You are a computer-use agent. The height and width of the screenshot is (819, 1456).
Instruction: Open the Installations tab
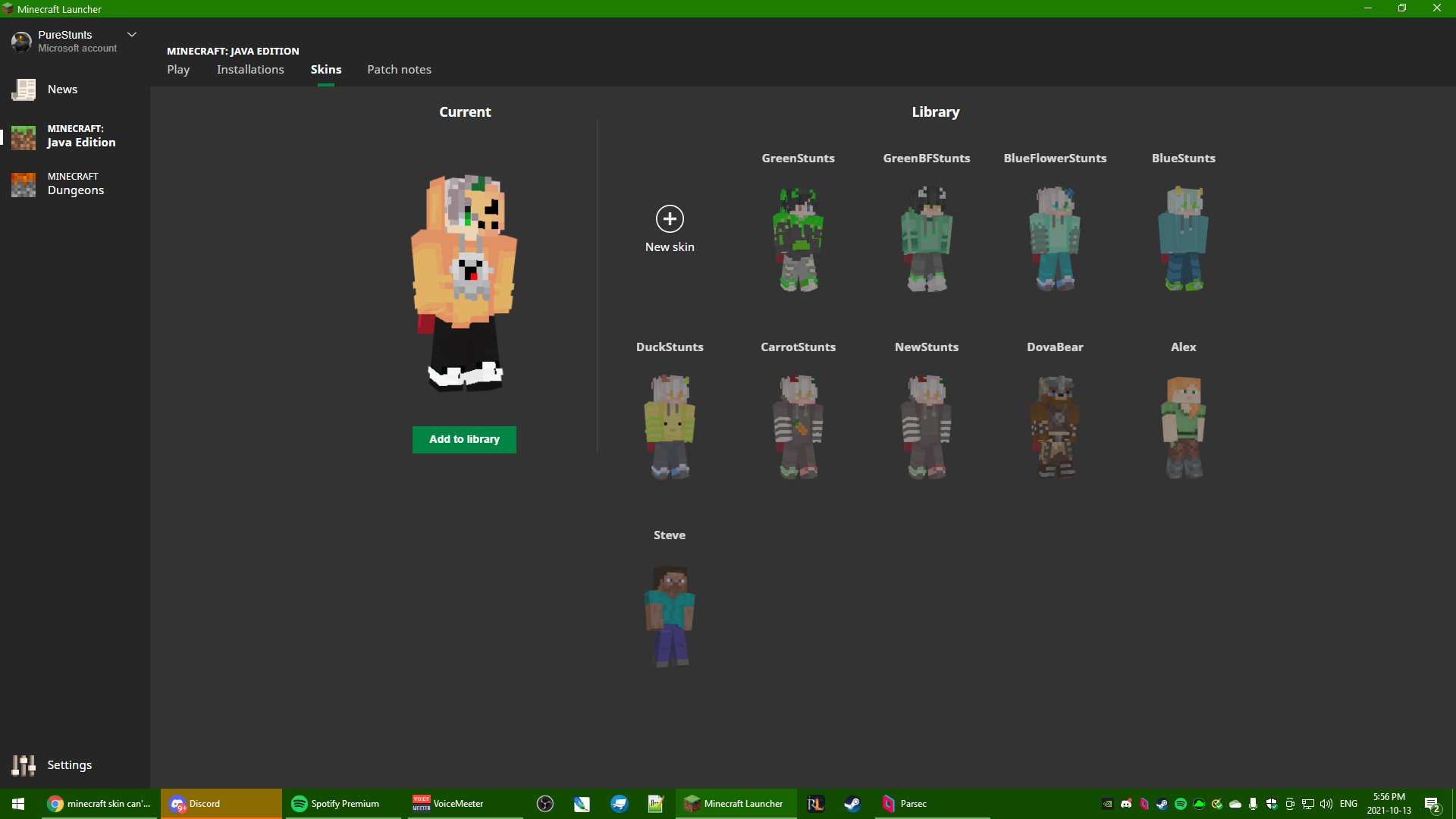pos(250,70)
